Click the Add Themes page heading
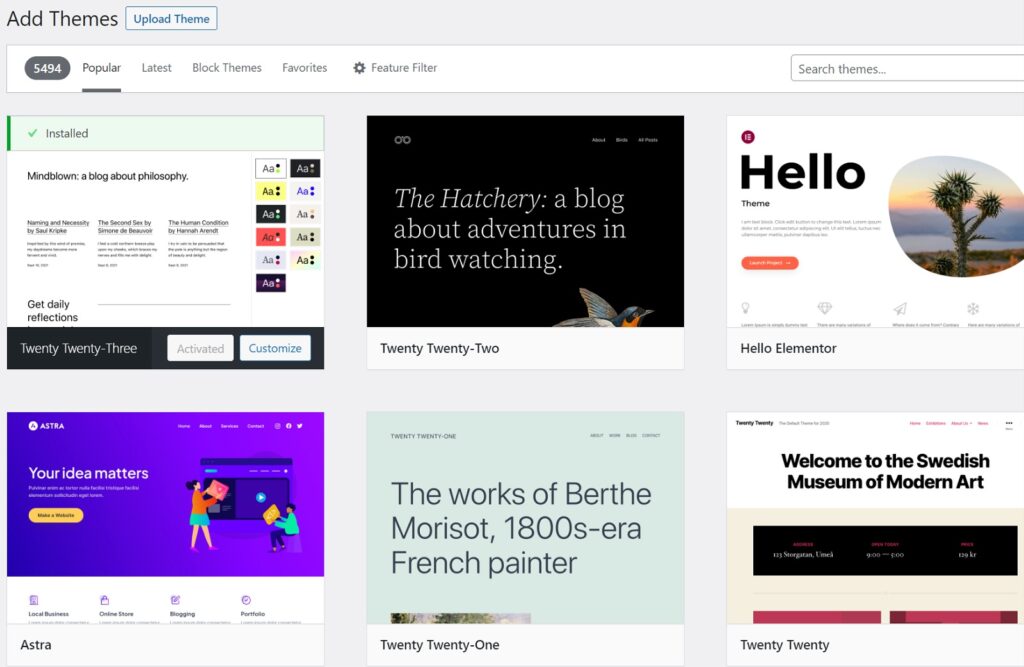The height and width of the screenshot is (667, 1024). tap(62, 18)
